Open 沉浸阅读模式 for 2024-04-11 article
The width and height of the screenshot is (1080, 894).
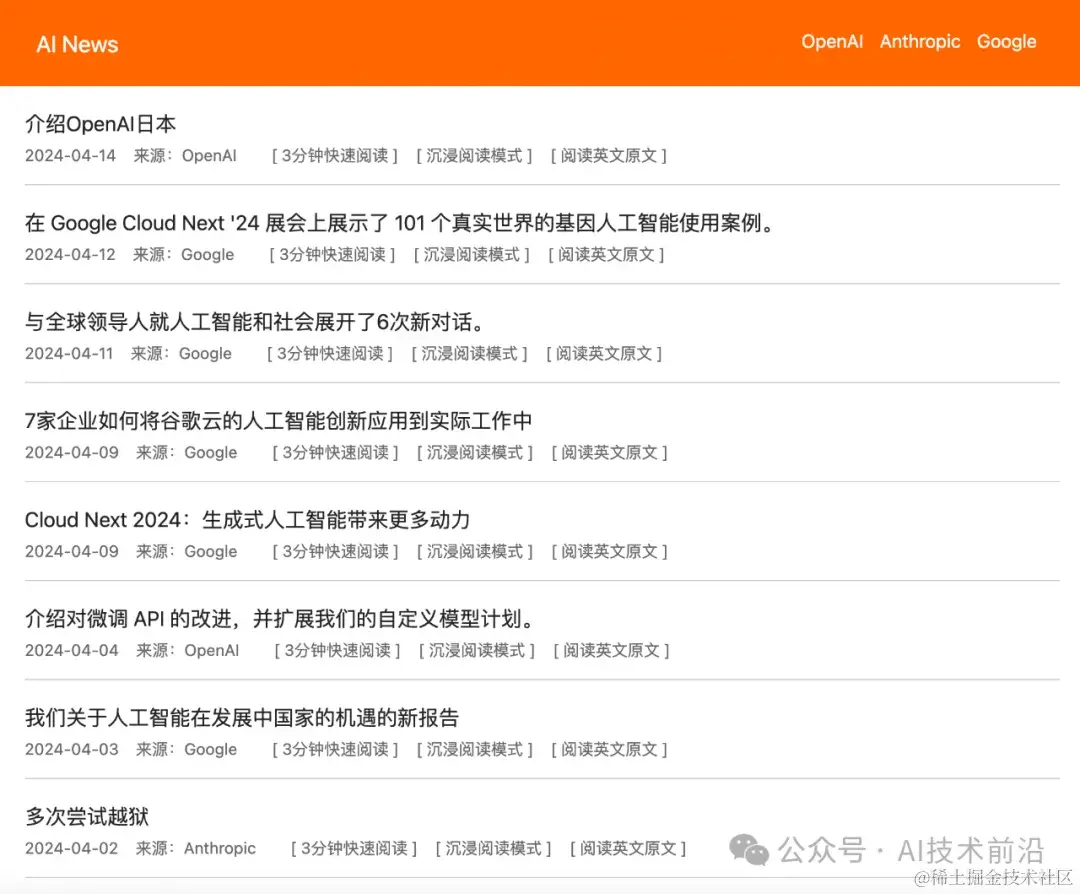pyautogui.click(x=469, y=353)
